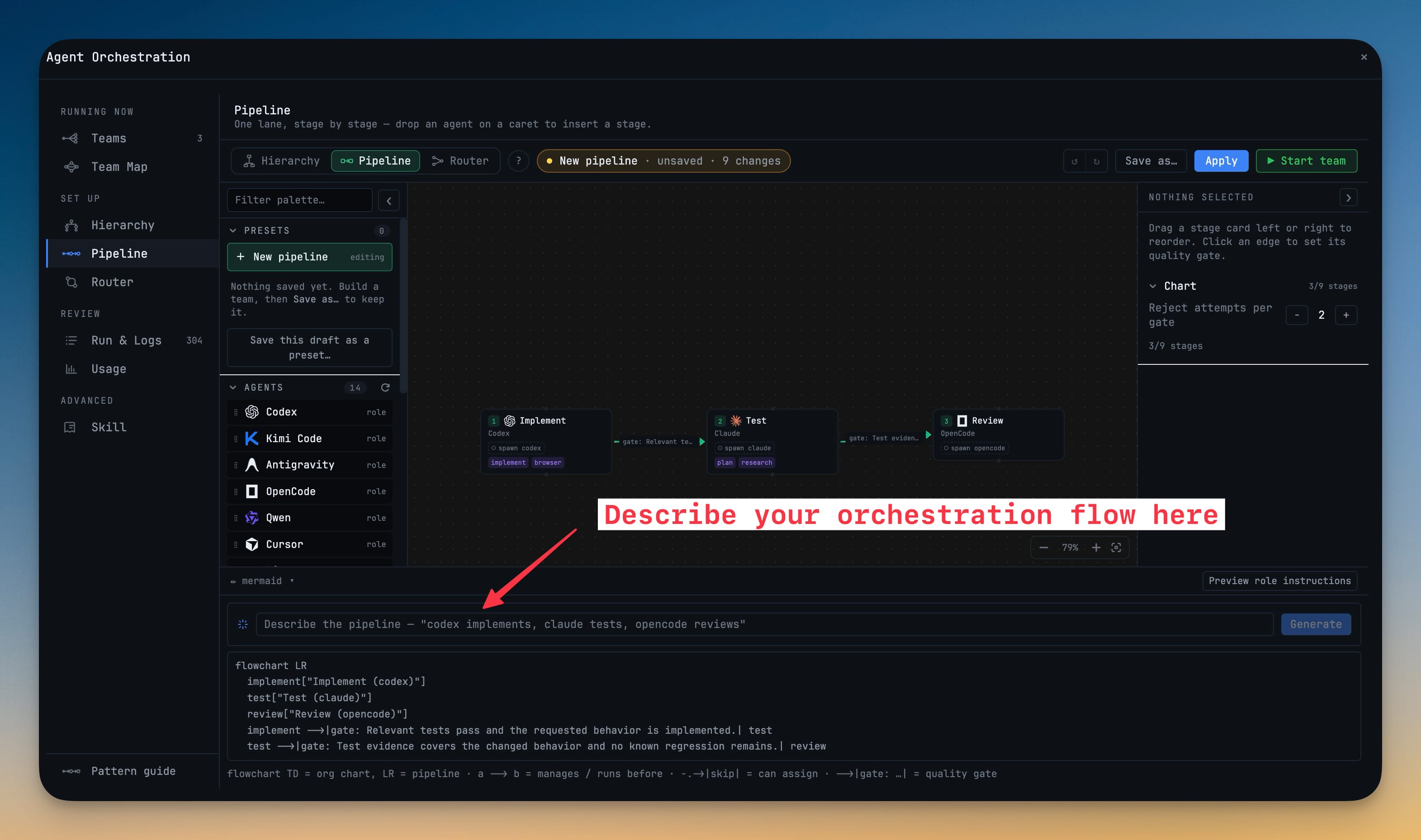This screenshot has width=1421, height=840.
Task: Open the Skill advanced section
Action: (132, 427)
